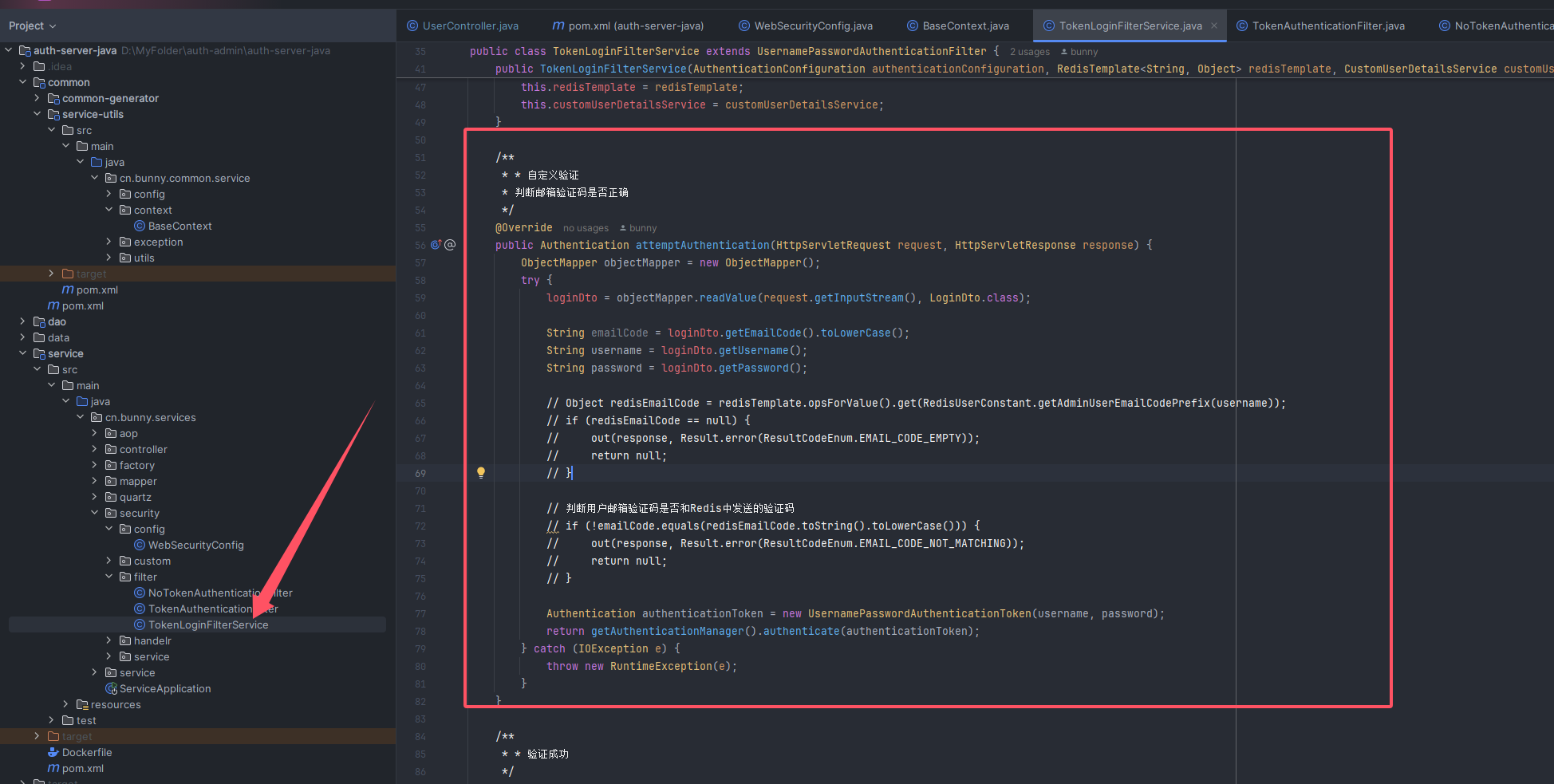Click the ServiceApplication Spring class icon
The width and height of the screenshot is (1554, 784).
tap(111, 688)
